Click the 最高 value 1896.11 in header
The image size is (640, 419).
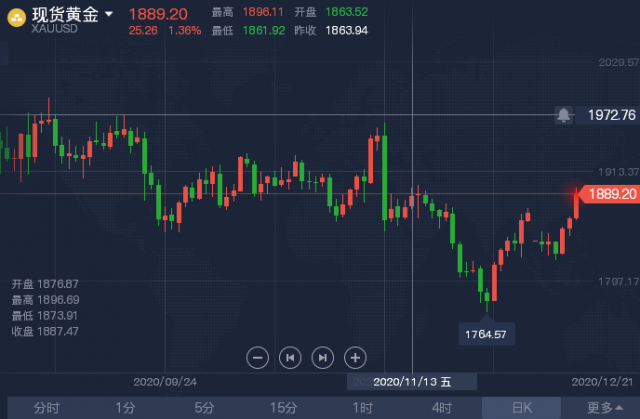point(263,12)
